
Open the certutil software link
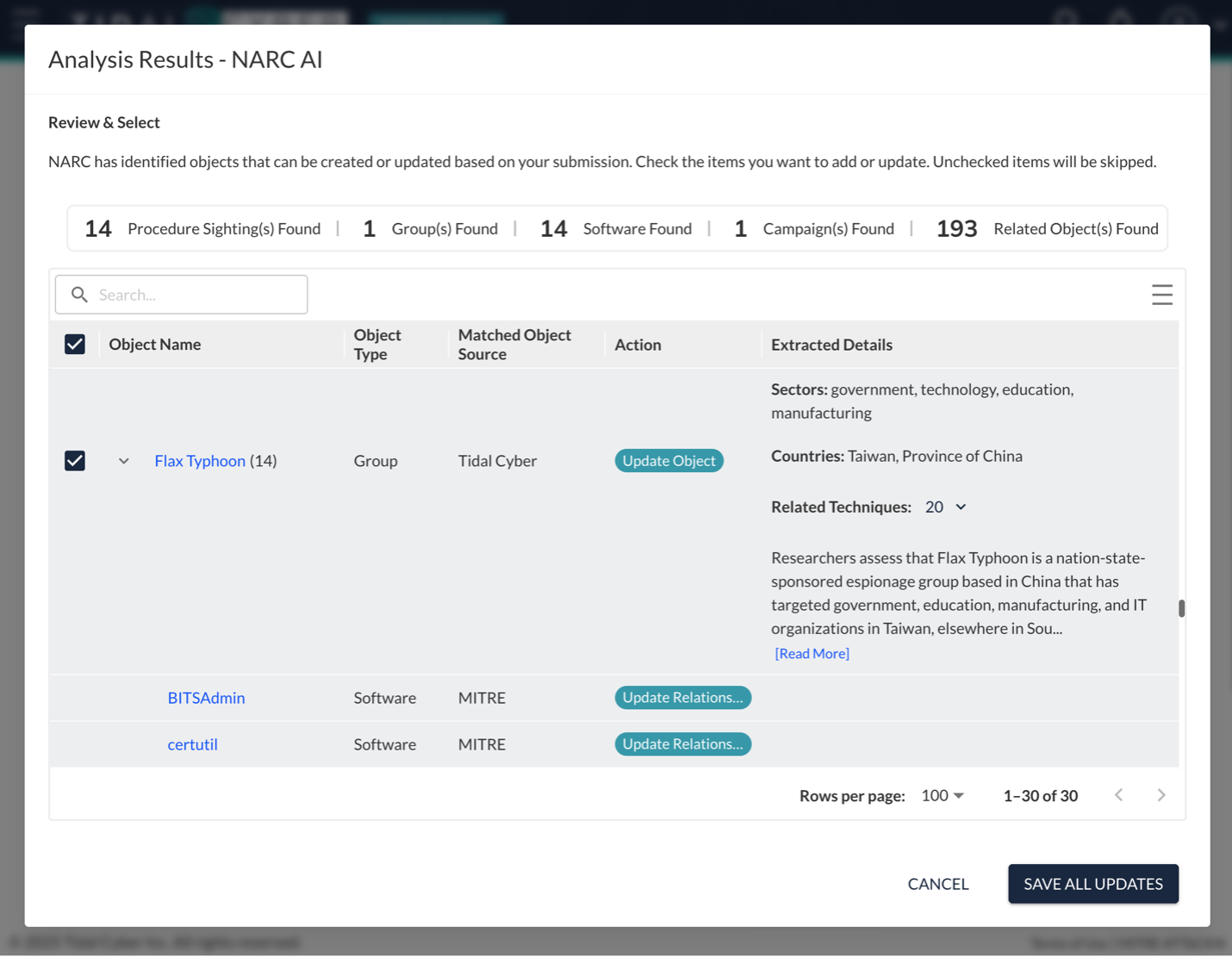pyautogui.click(x=192, y=744)
